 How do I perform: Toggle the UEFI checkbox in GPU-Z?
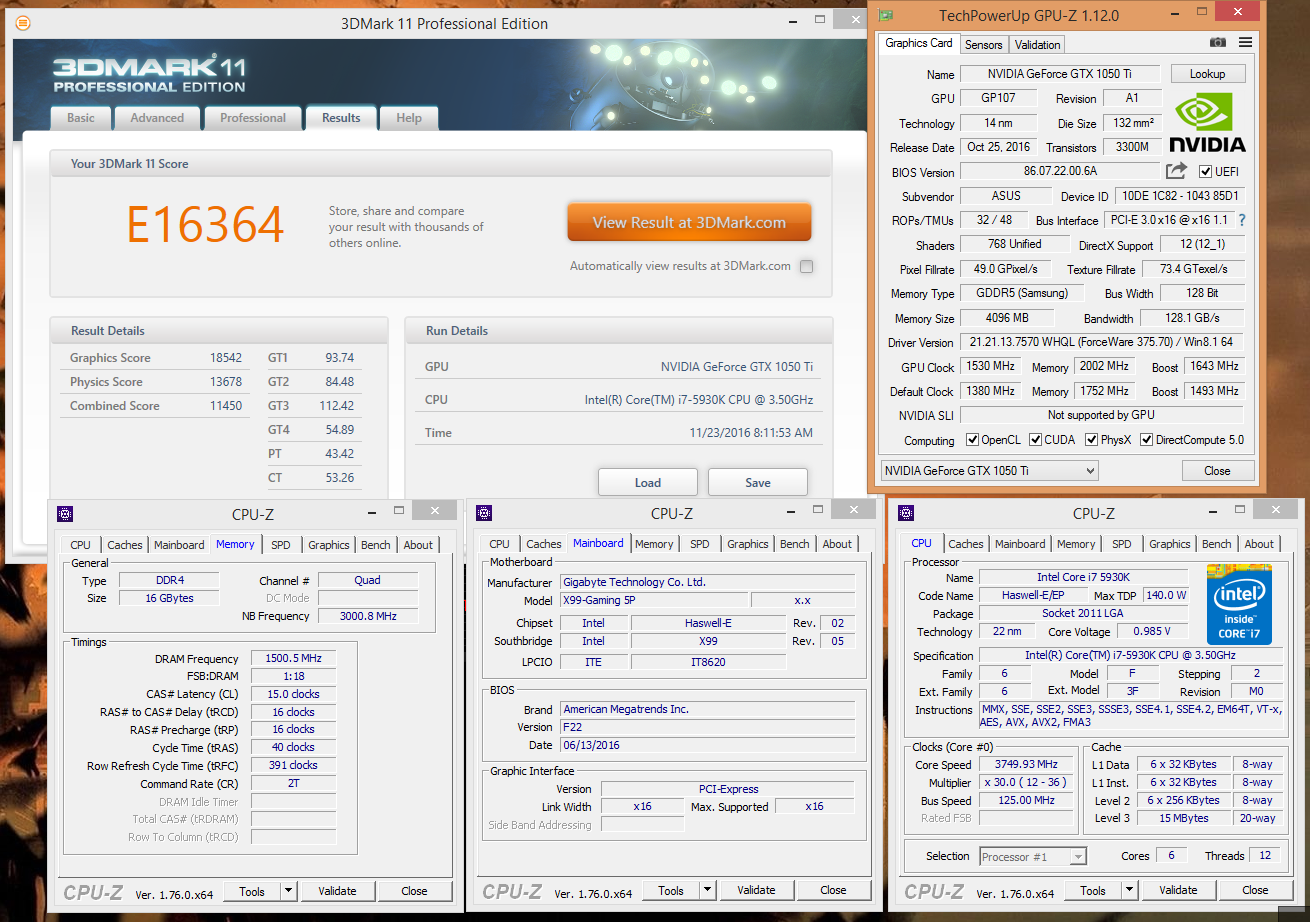coord(1205,171)
